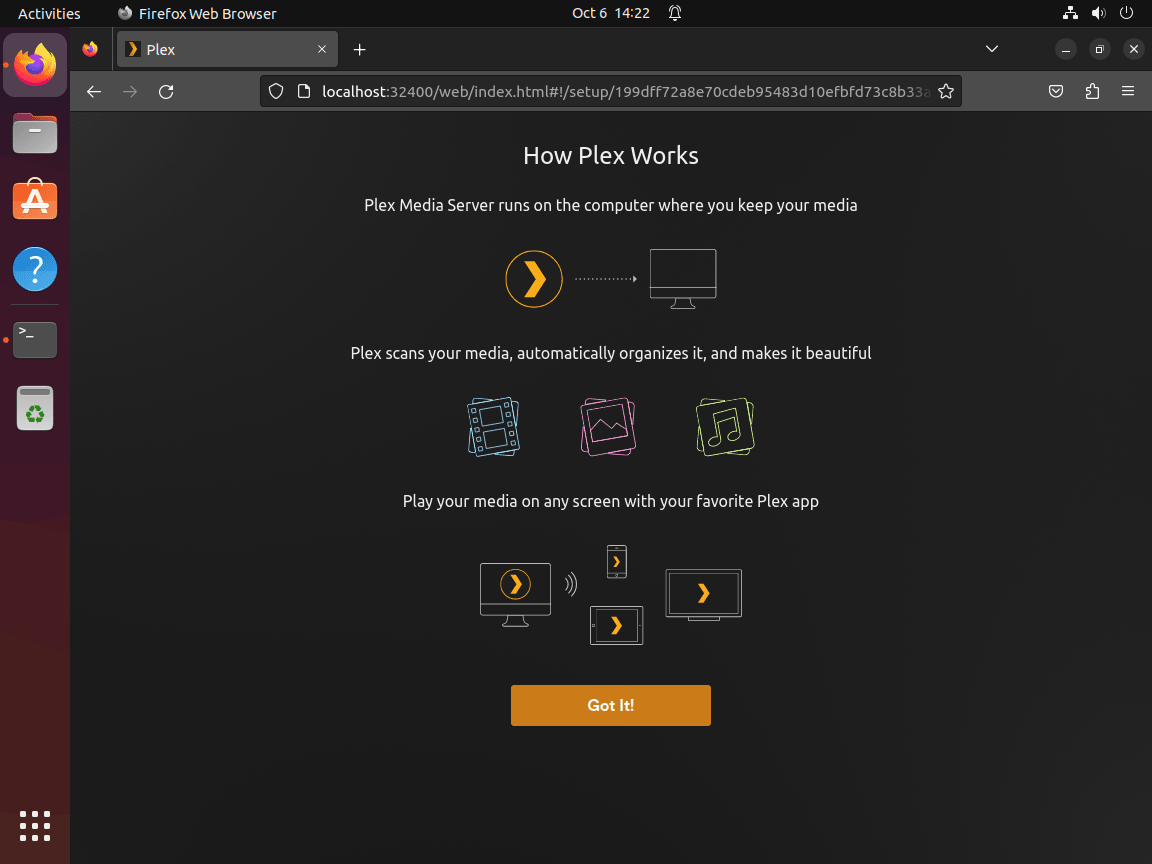The image size is (1152, 864).
Task: Click the shield tracking protection icon
Action: pyautogui.click(x=275, y=91)
